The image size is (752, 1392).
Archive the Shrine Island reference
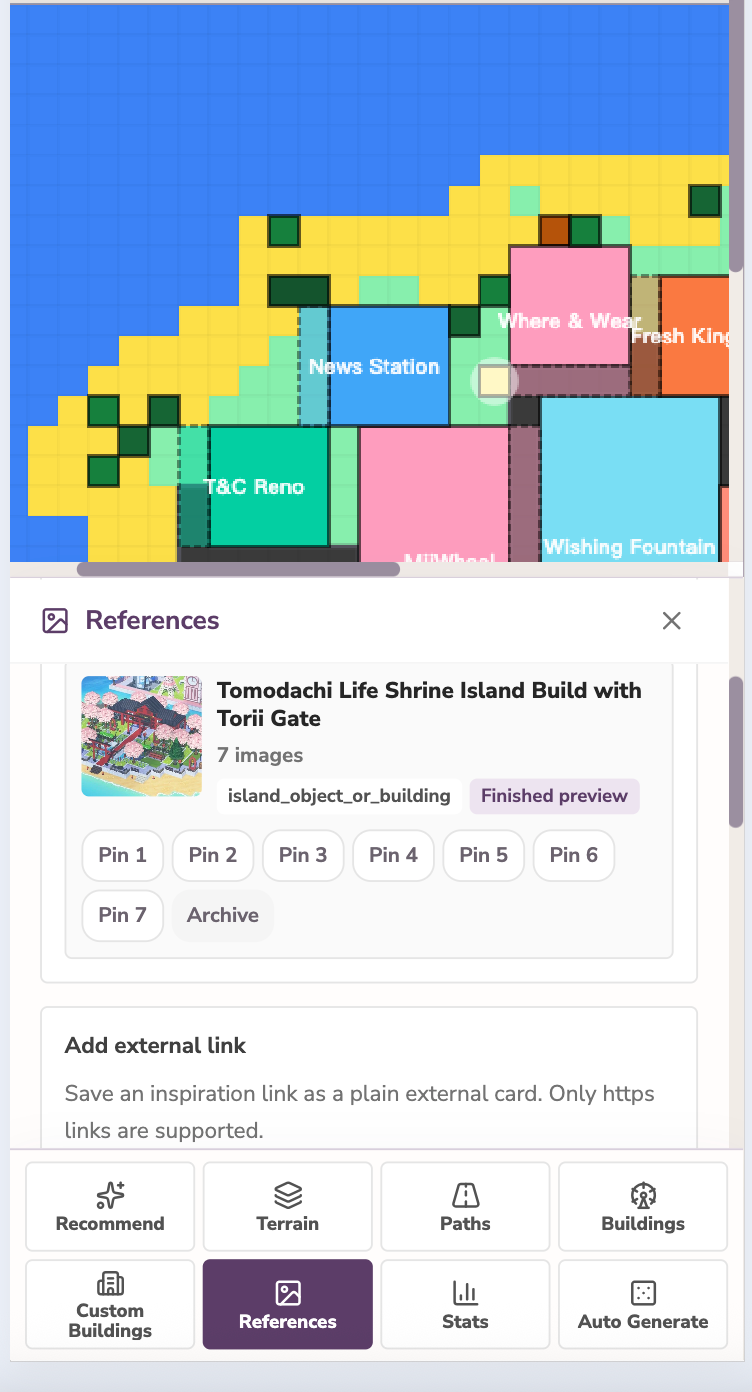pos(223,915)
